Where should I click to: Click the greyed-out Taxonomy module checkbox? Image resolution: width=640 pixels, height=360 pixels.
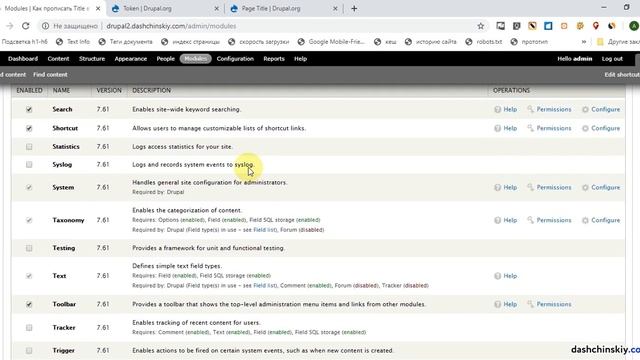pyautogui.click(x=29, y=220)
